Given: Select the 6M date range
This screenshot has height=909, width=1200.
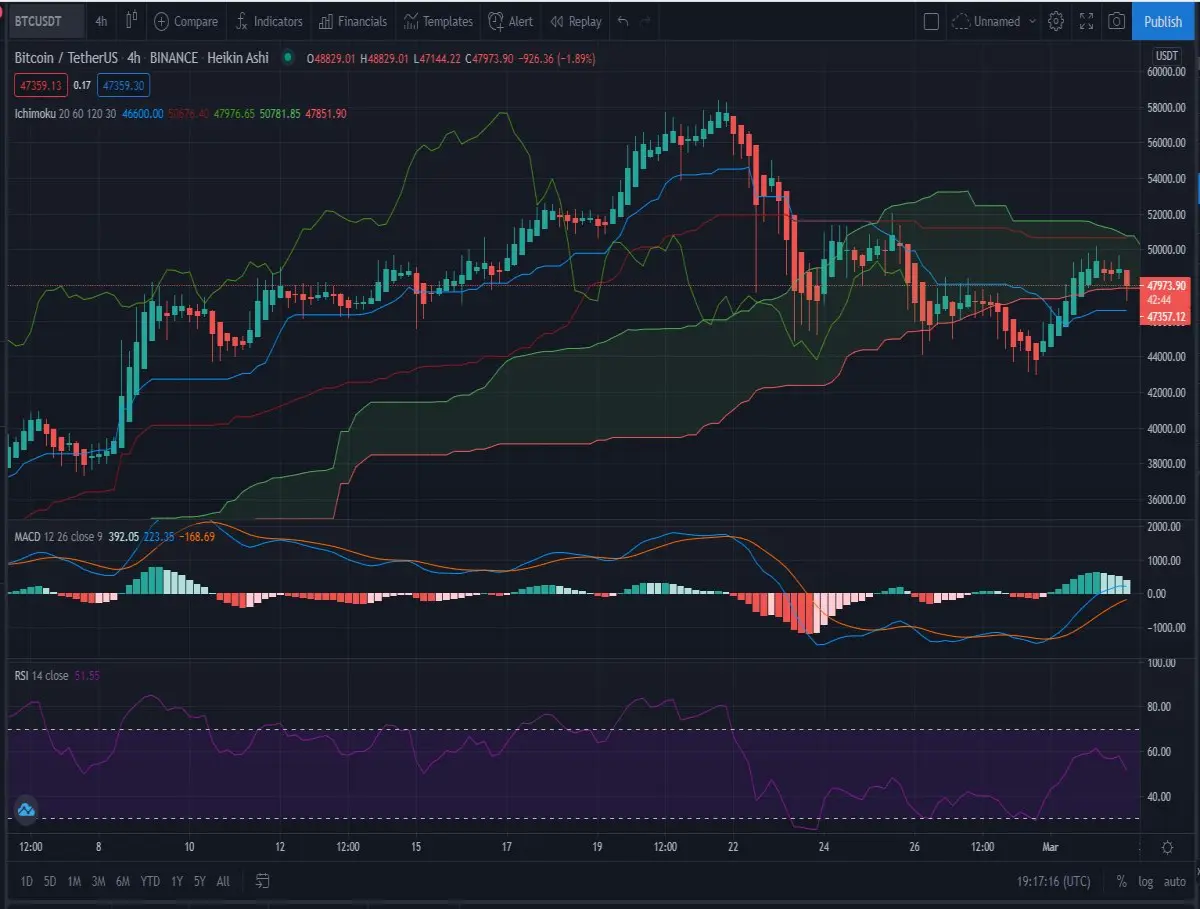Looking at the screenshot, I should coord(122,881).
